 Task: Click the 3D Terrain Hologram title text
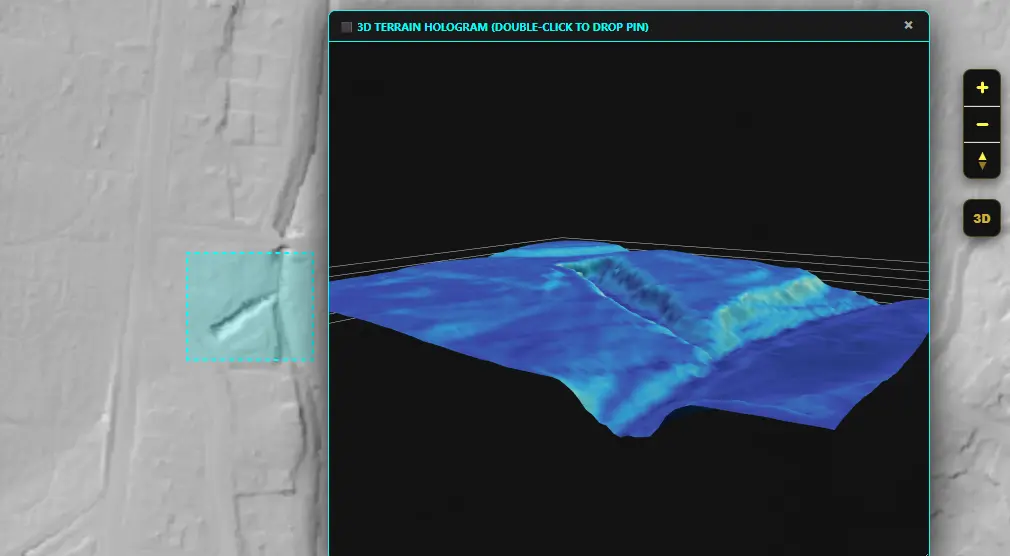click(502, 27)
